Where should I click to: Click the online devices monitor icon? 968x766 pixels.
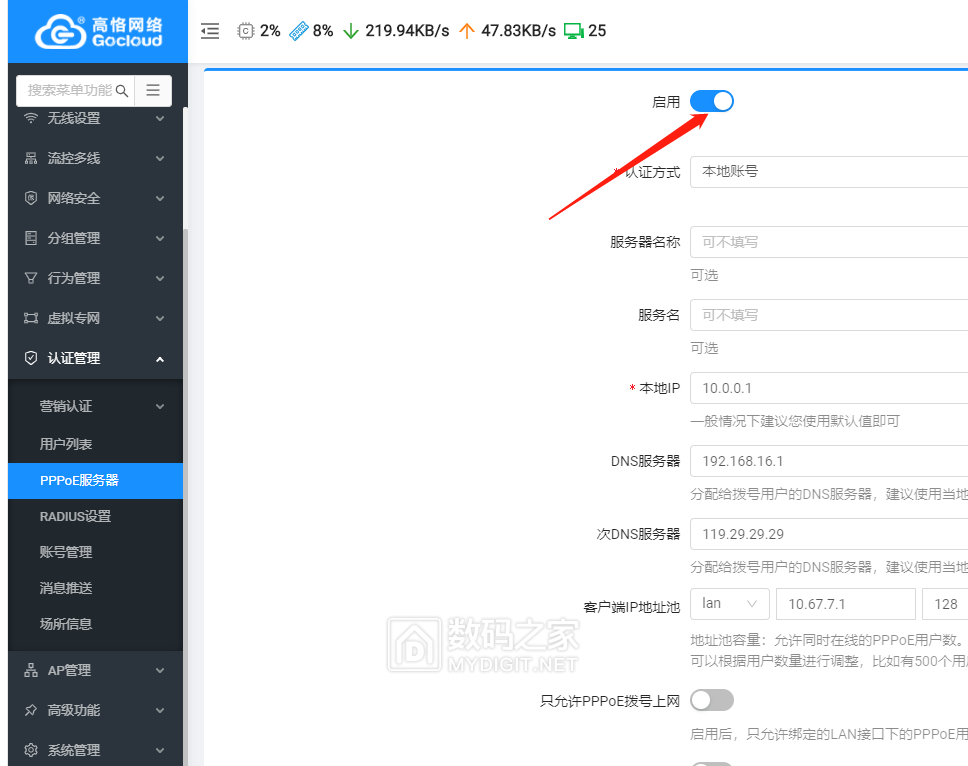(x=574, y=31)
